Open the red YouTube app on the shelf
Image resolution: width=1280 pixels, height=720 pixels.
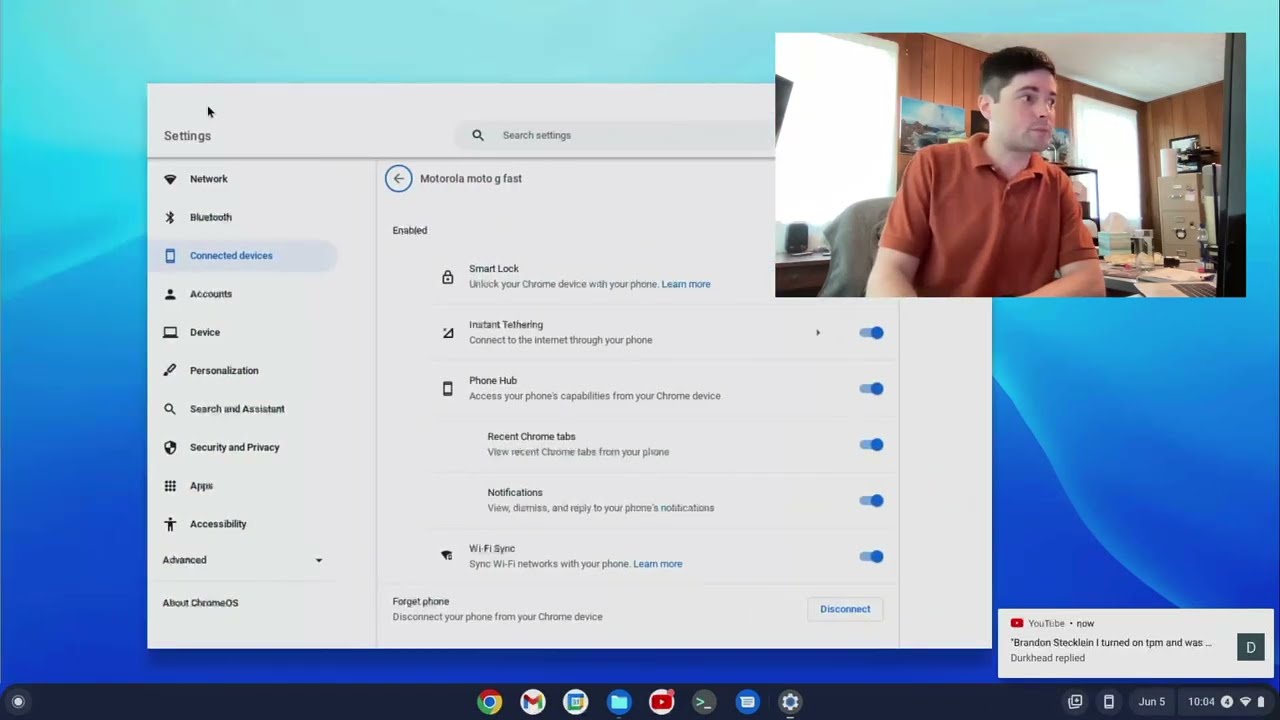click(662, 702)
